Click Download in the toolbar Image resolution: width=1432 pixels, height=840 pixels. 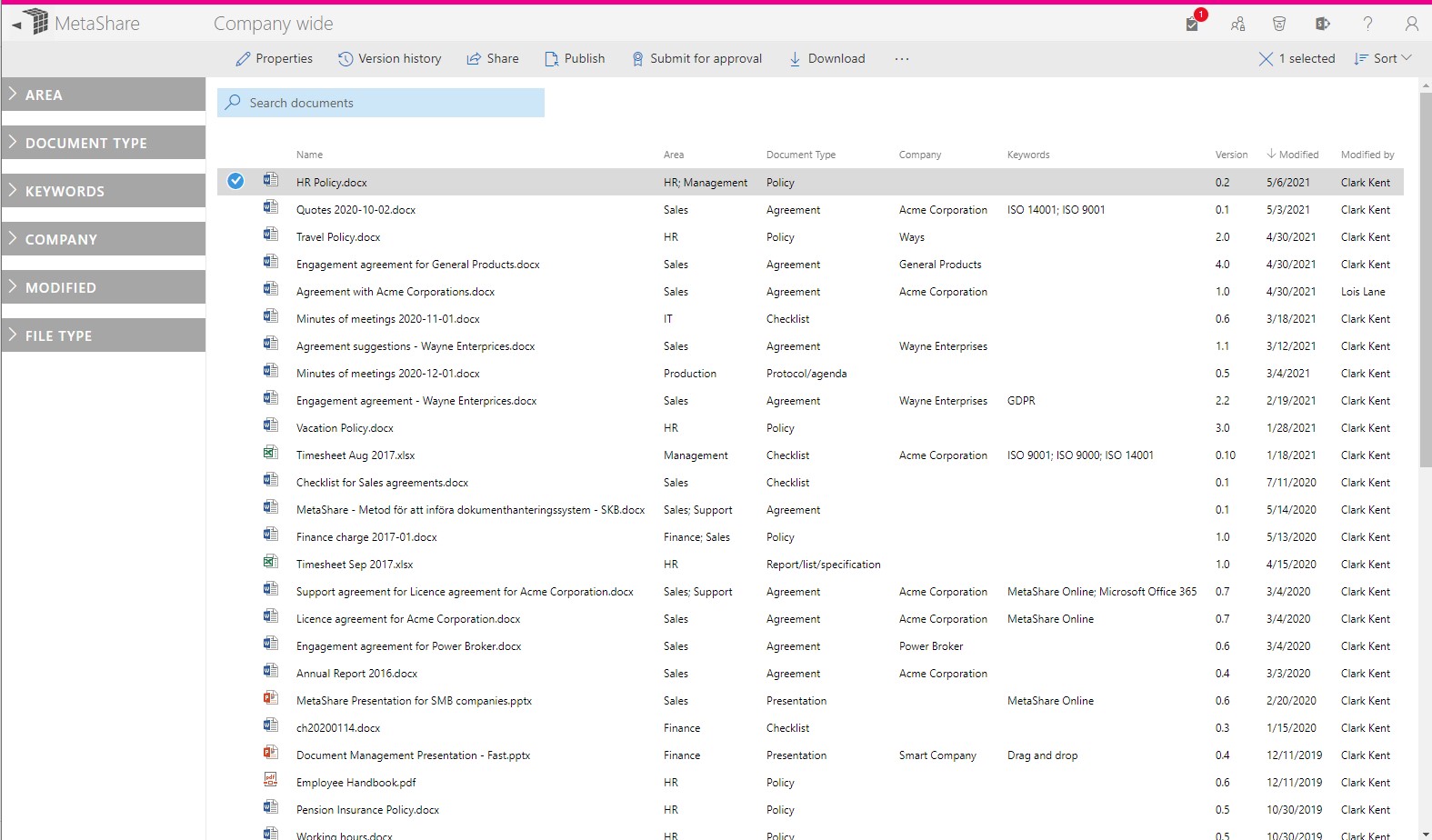[827, 58]
